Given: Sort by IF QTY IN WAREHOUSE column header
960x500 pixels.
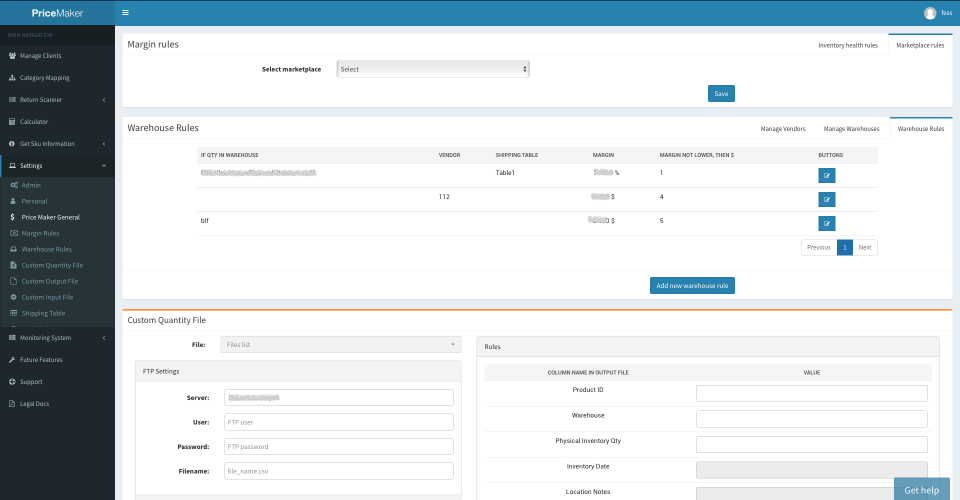Looking at the screenshot, I should point(230,155).
